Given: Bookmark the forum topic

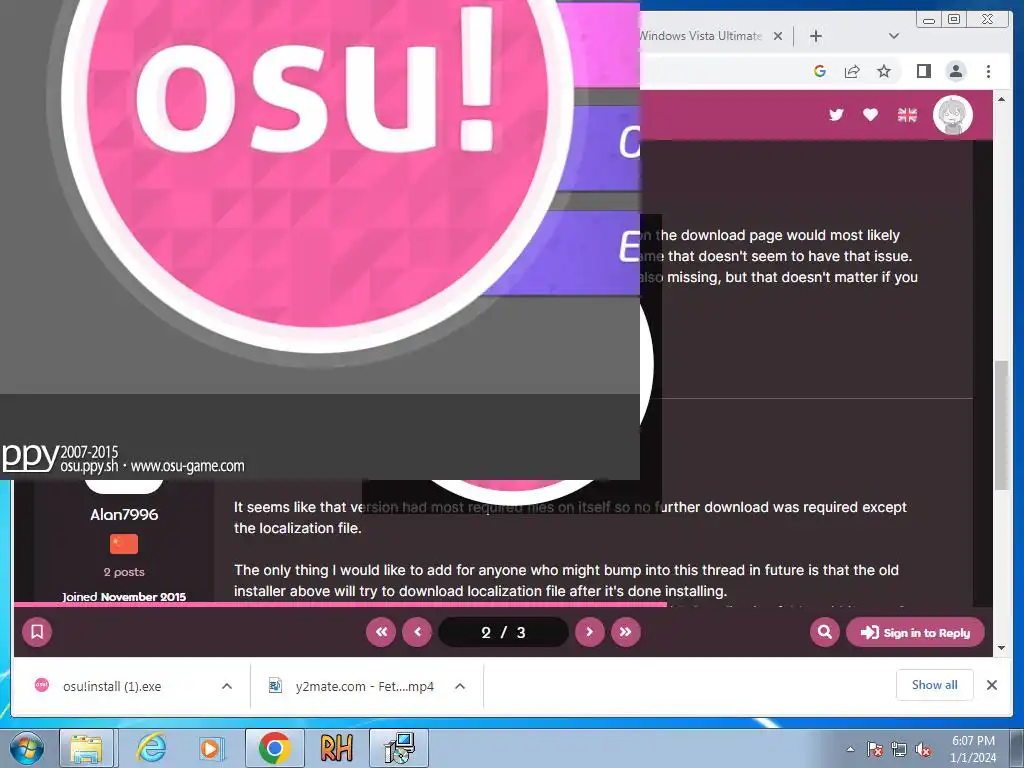Looking at the screenshot, I should pyautogui.click(x=37, y=632).
